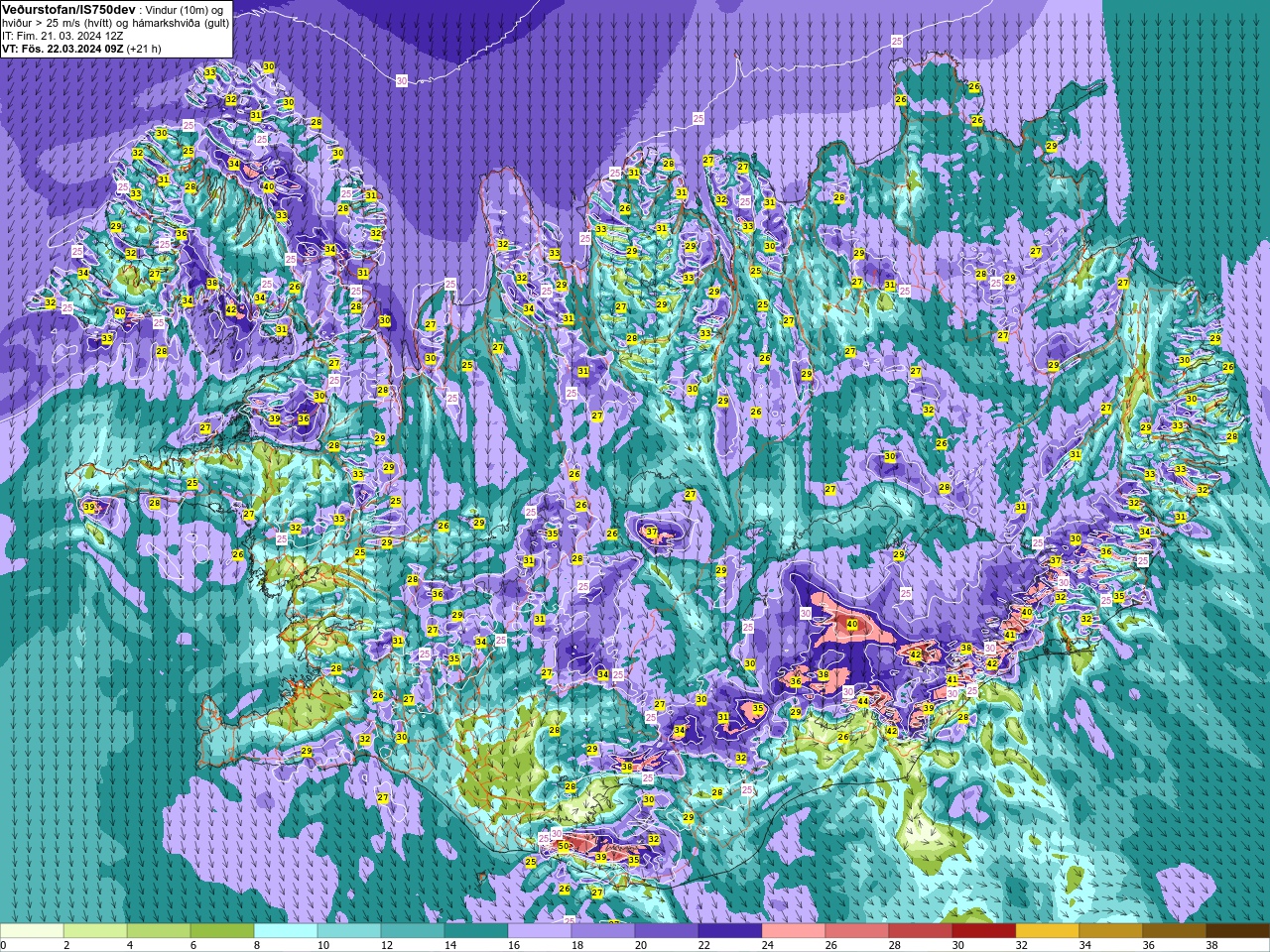The width and height of the screenshot is (1270, 952).
Task: Click the '32' tick label on the bottom legend scale
Action: click(1022, 945)
